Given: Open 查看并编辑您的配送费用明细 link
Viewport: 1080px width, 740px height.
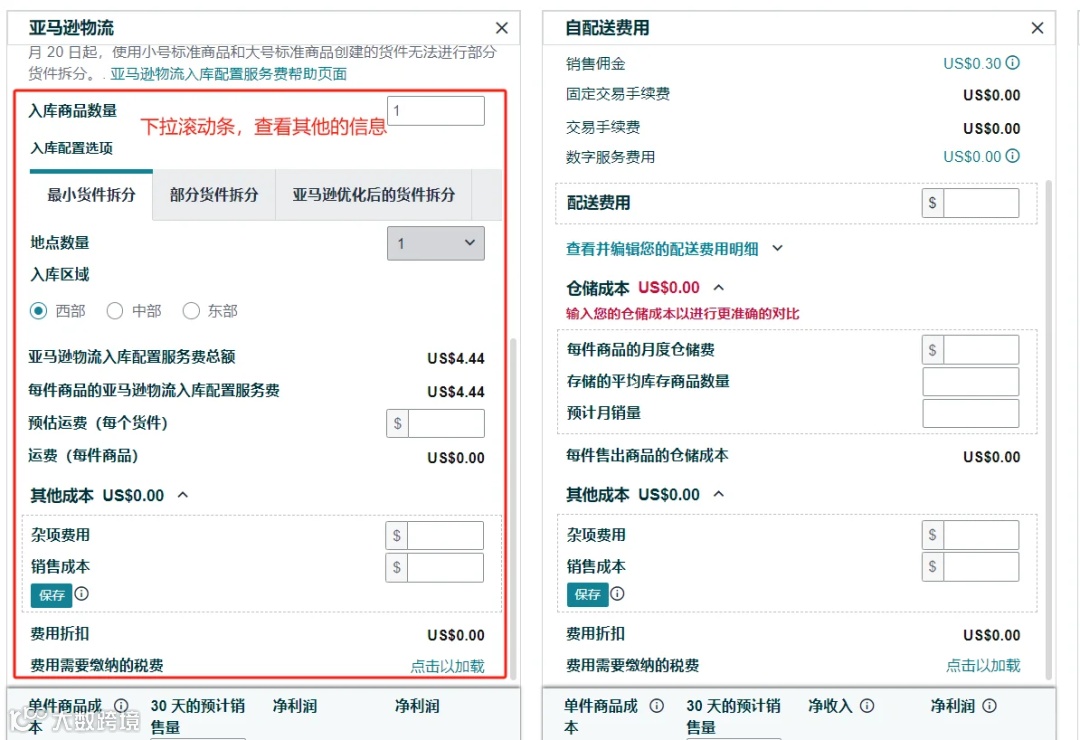Looking at the screenshot, I should (x=662, y=249).
